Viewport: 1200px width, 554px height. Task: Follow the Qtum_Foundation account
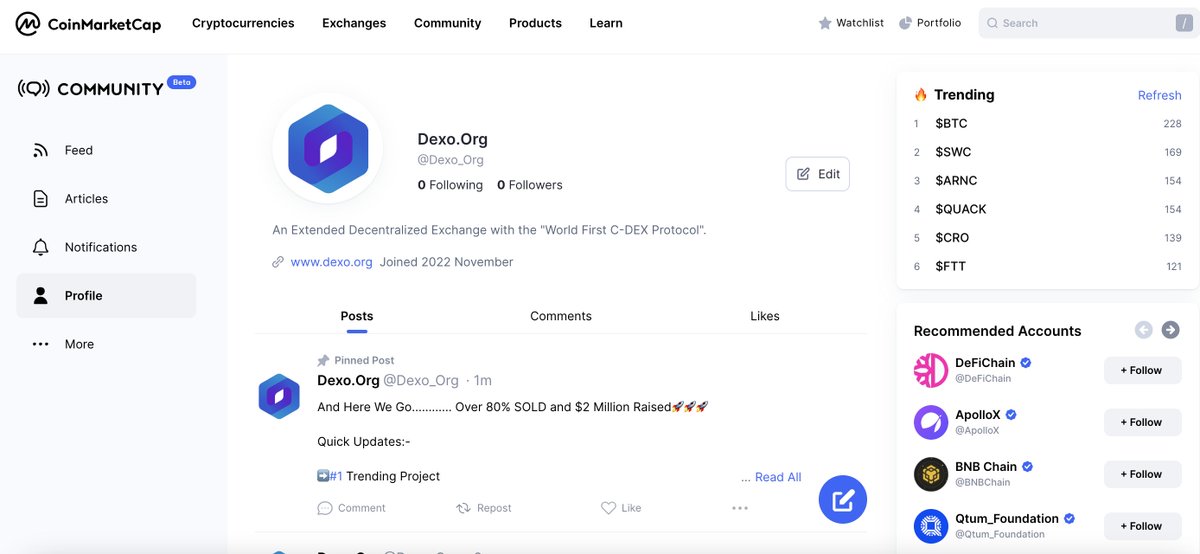1141,526
